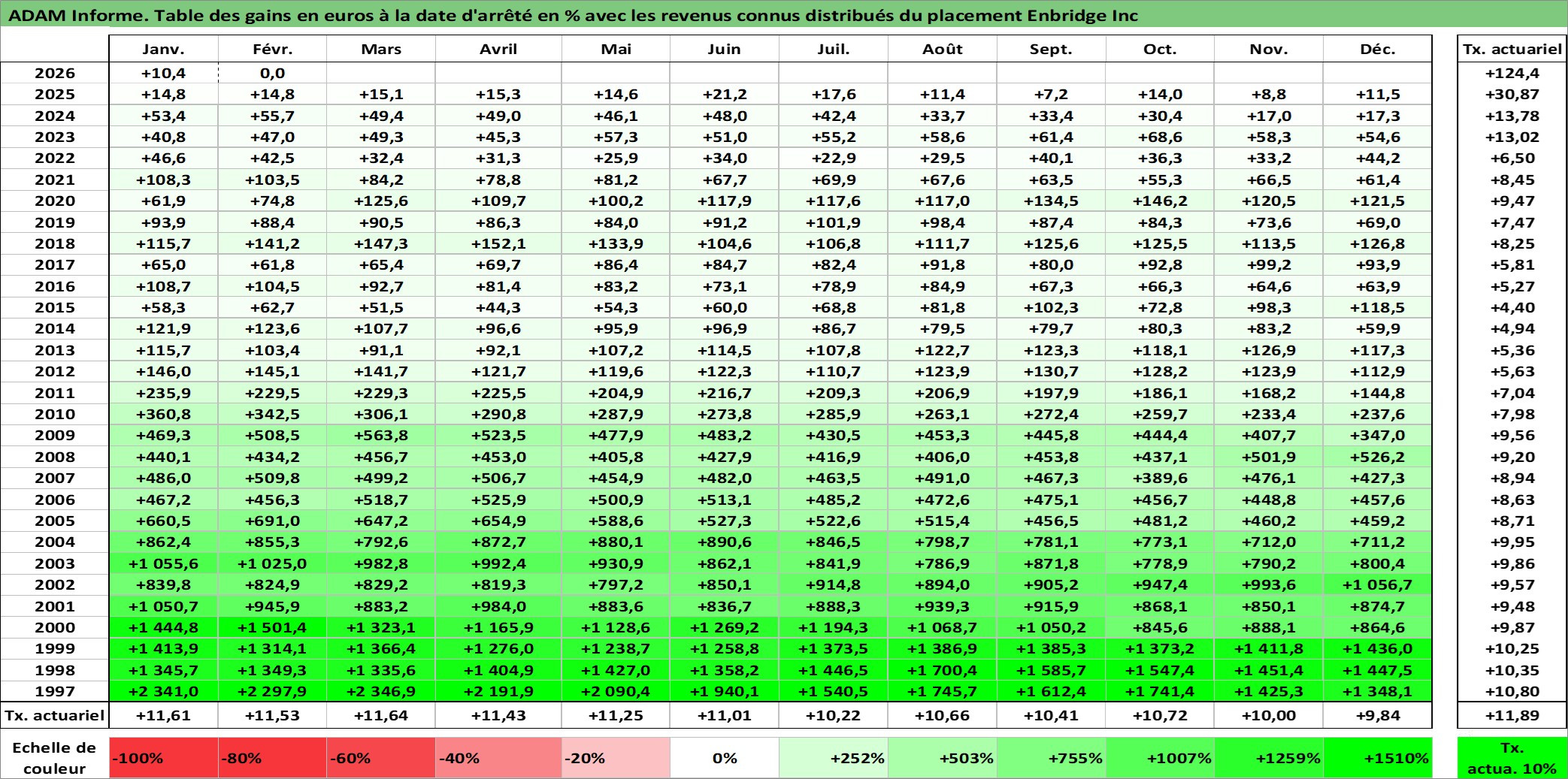Click the +252% light green scale cell
This screenshot has height=779, width=1568.
tap(833, 758)
